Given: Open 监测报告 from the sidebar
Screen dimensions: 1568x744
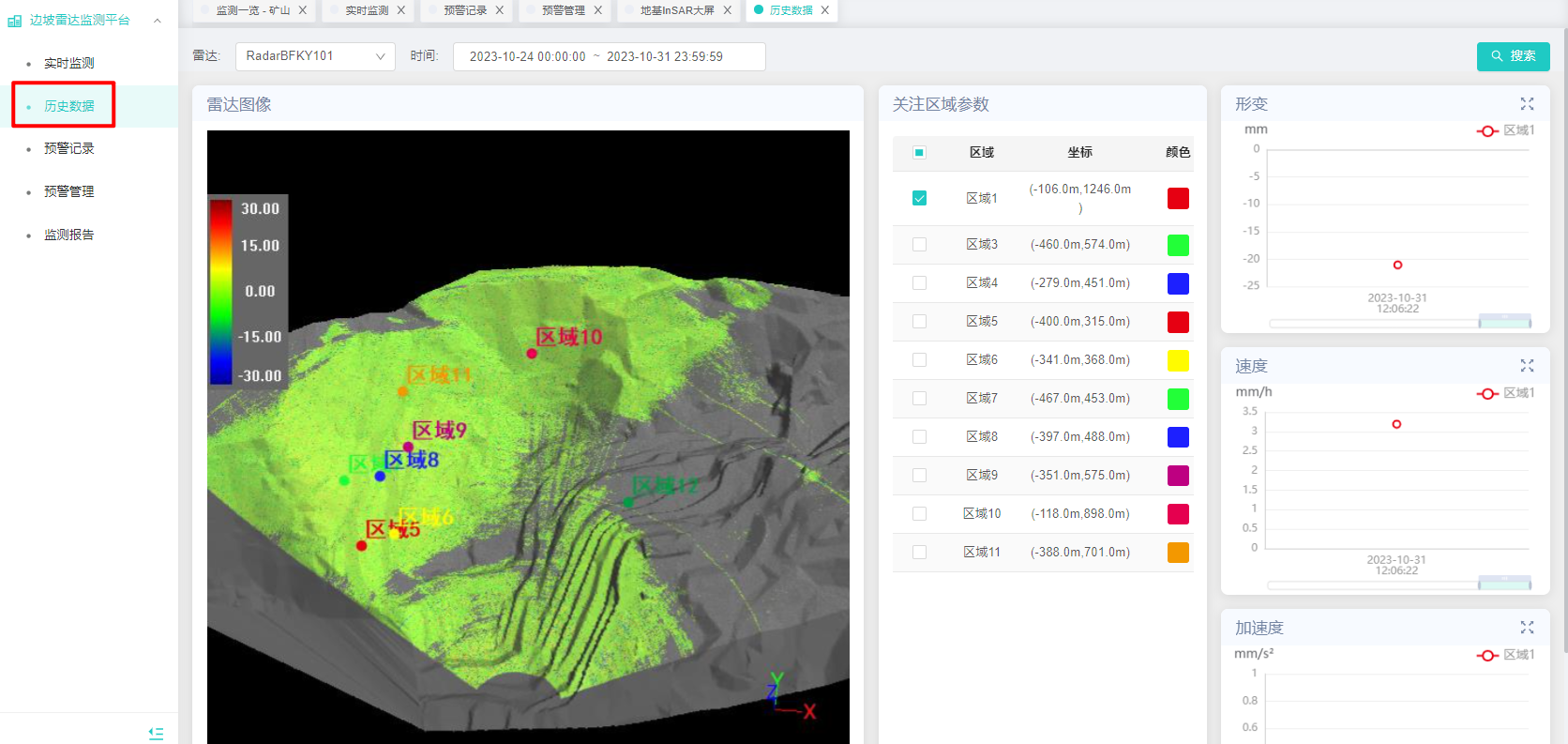Looking at the screenshot, I should coord(69,235).
